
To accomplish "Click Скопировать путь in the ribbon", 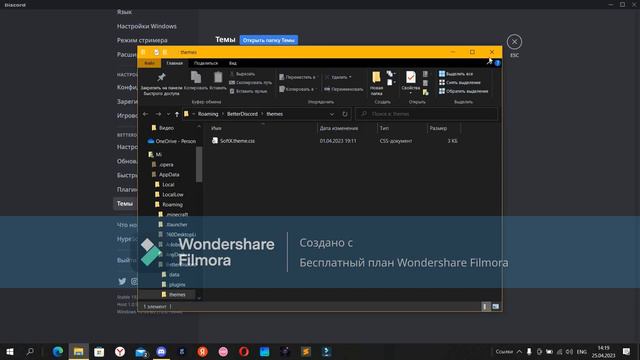I will [x=251, y=82].
